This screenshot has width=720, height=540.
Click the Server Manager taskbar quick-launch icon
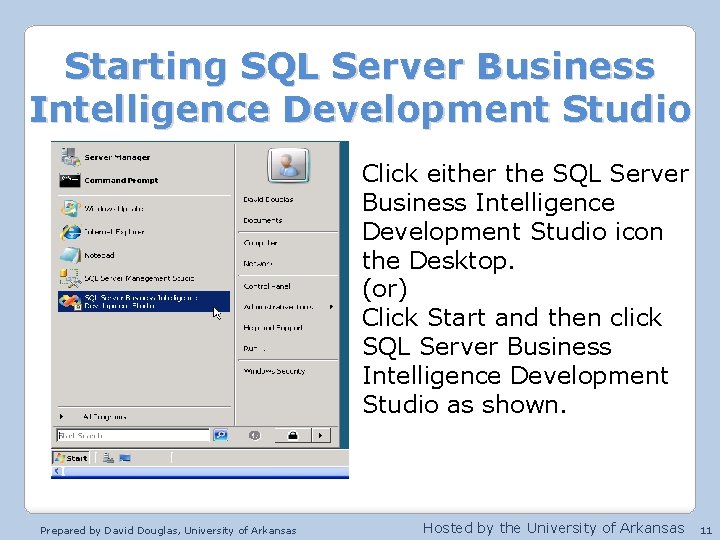[x=108, y=458]
